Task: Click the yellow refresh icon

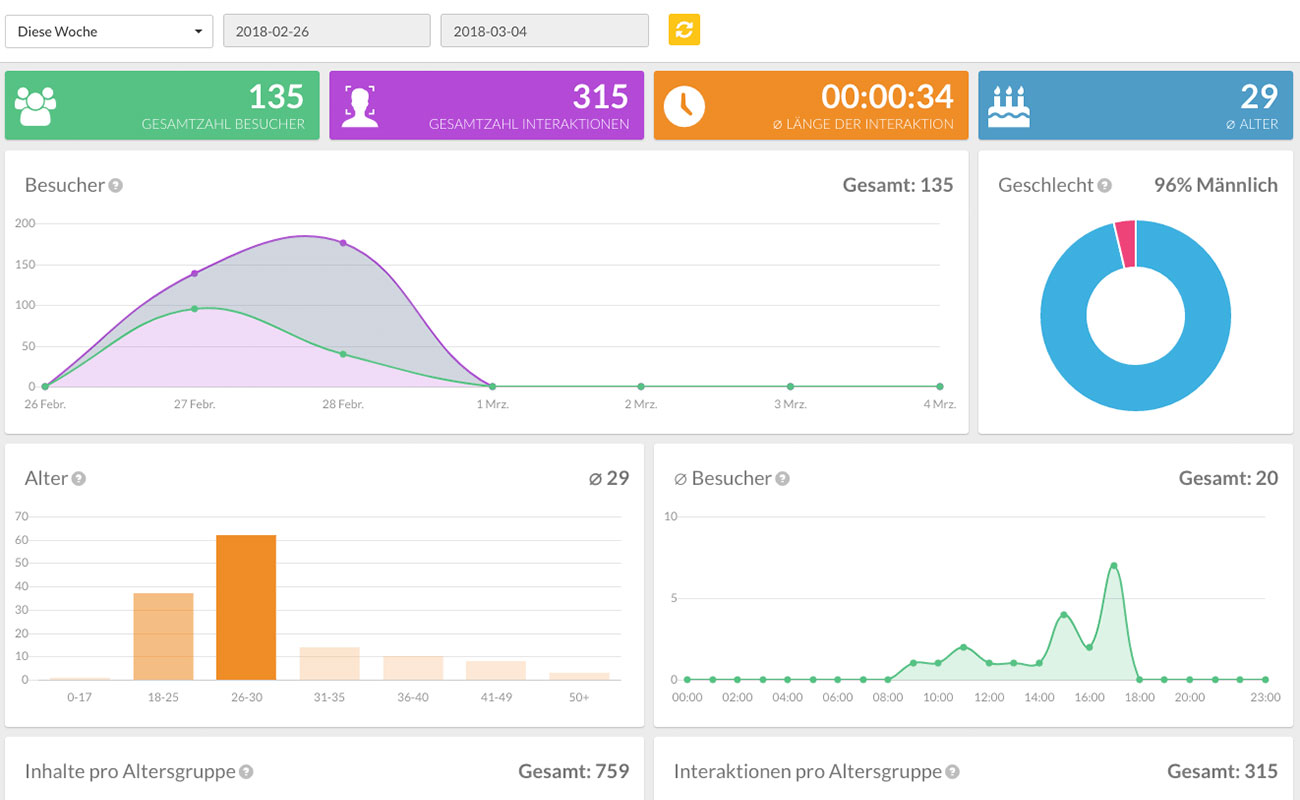Action: tap(684, 30)
